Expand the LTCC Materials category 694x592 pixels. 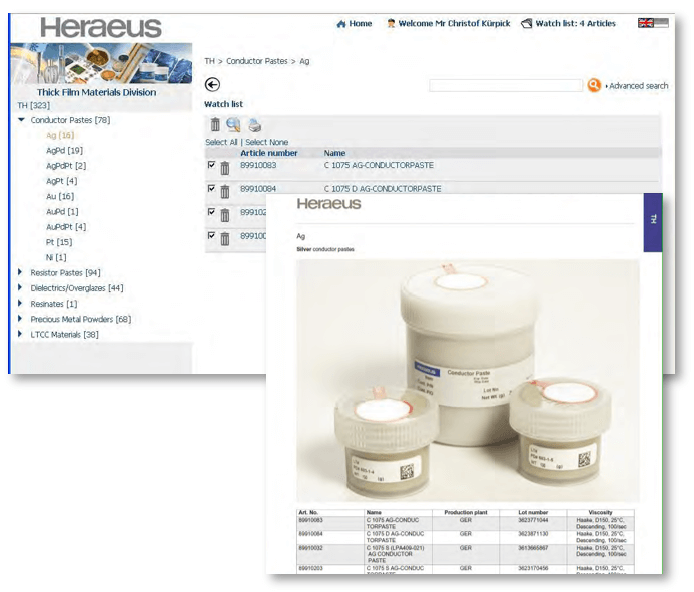pos(19,334)
